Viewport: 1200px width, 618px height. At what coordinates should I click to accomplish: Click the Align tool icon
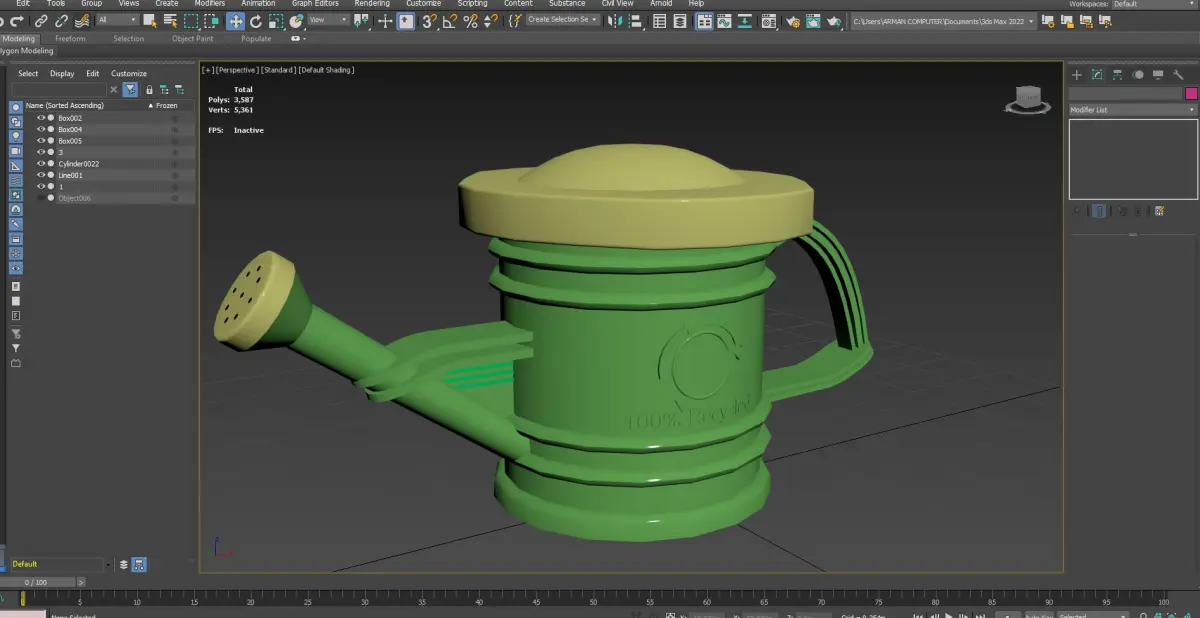click(635, 20)
